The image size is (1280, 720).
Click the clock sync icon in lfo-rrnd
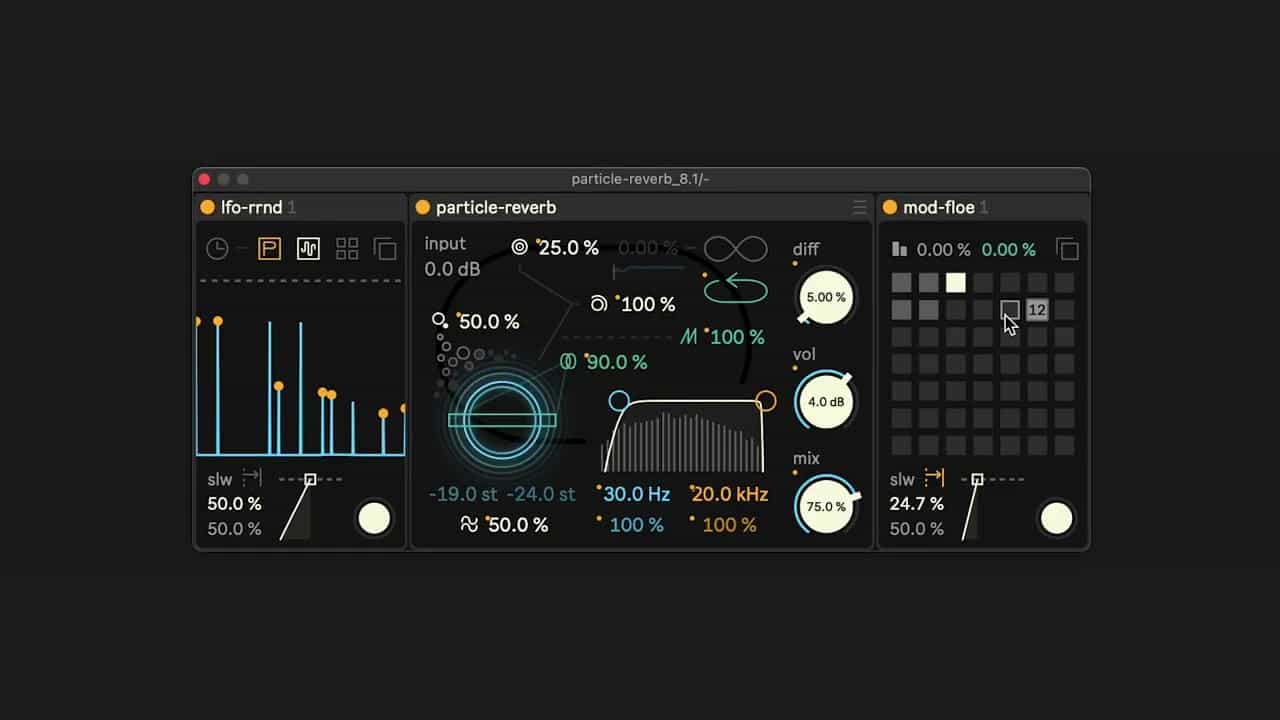point(217,249)
